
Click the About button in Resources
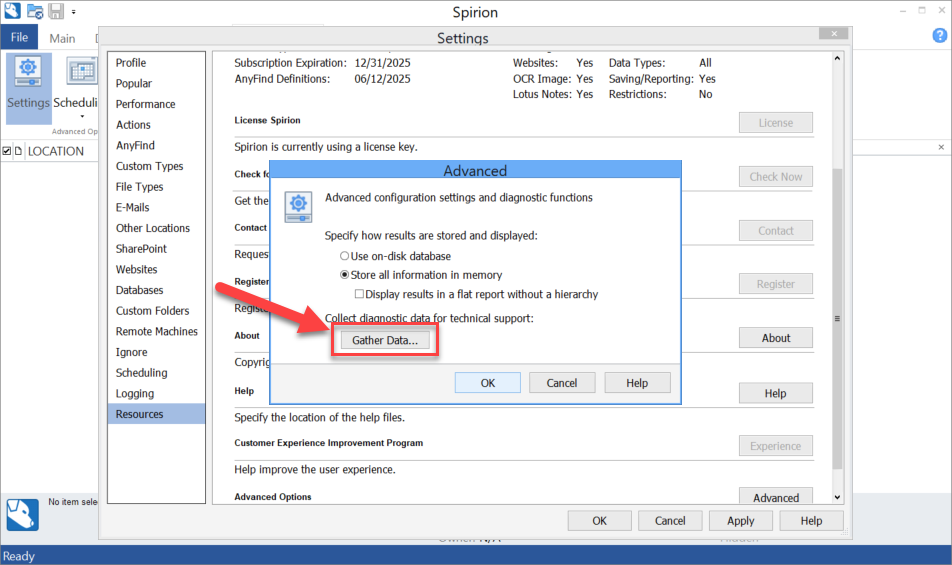click(775, 338)
